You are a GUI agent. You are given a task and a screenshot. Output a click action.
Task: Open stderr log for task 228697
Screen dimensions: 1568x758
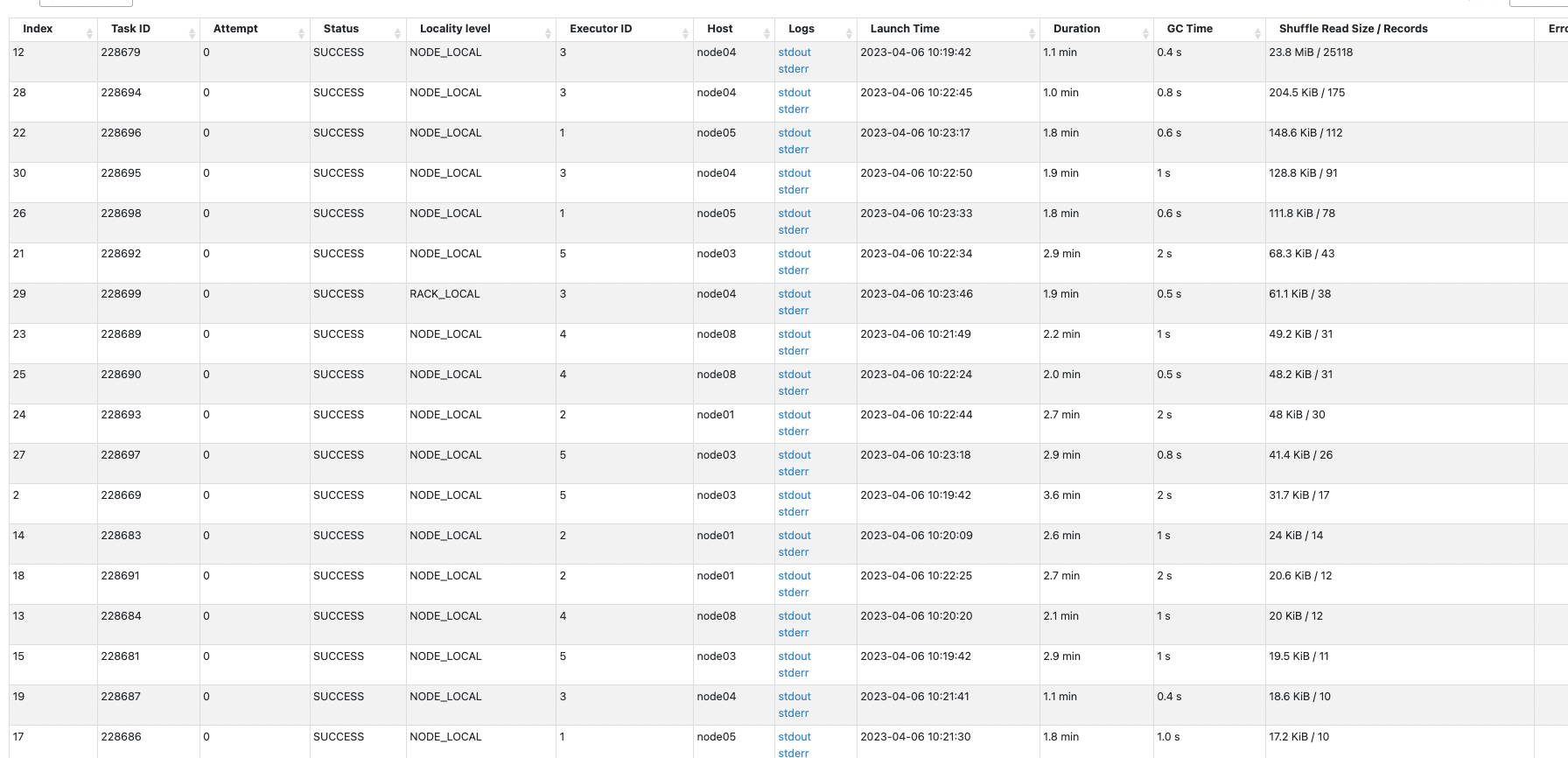coord(794,472)
